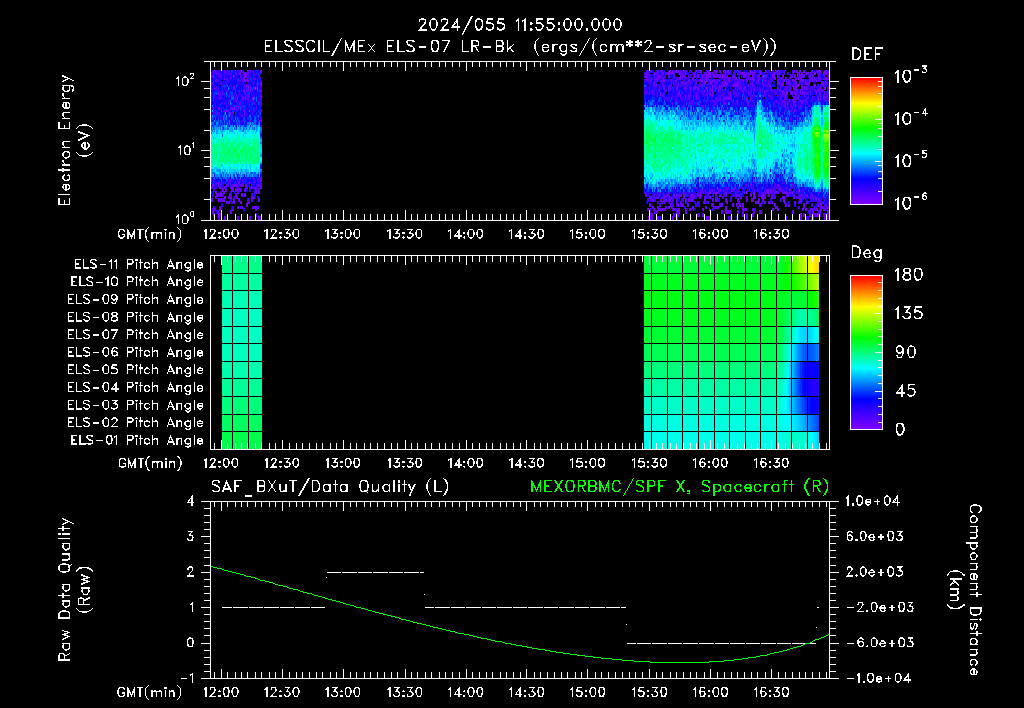Click the Deg pitch angle color bar
Image resolution: width=1024 pixels, height=708 pixels.
point(866,353)
